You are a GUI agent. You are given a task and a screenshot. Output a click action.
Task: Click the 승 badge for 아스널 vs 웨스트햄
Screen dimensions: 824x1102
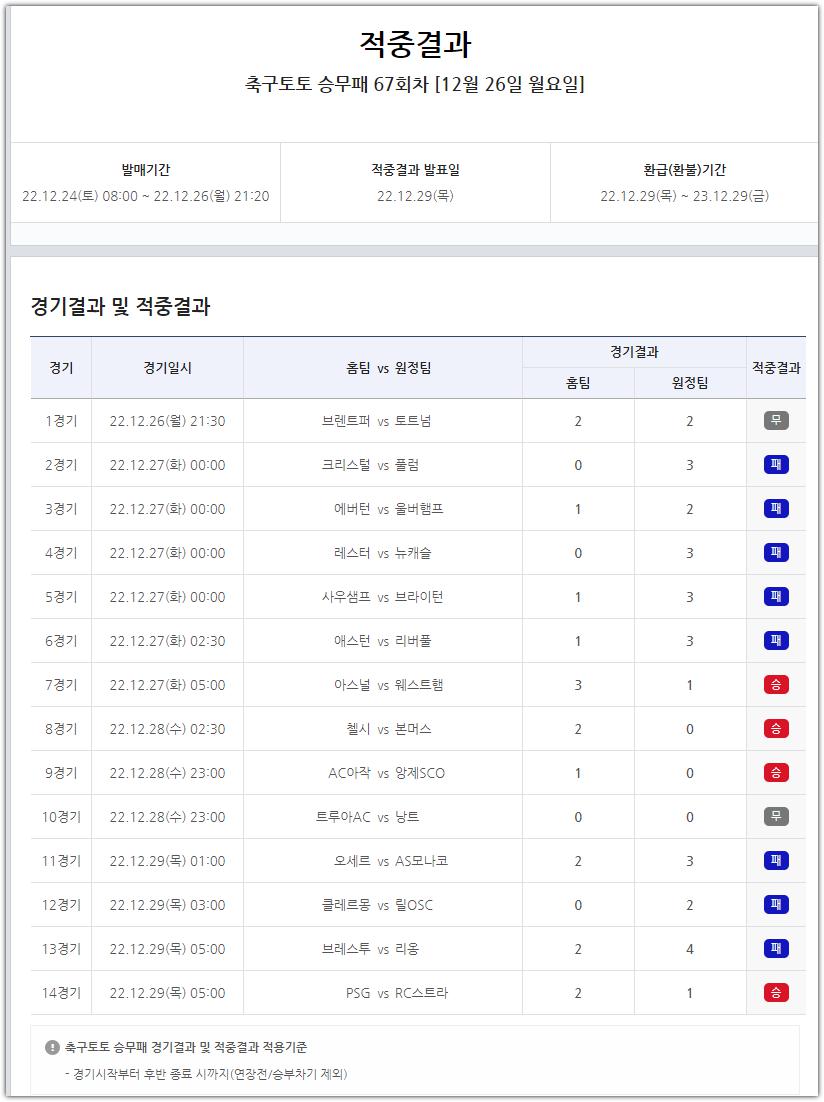pos(775,685)
